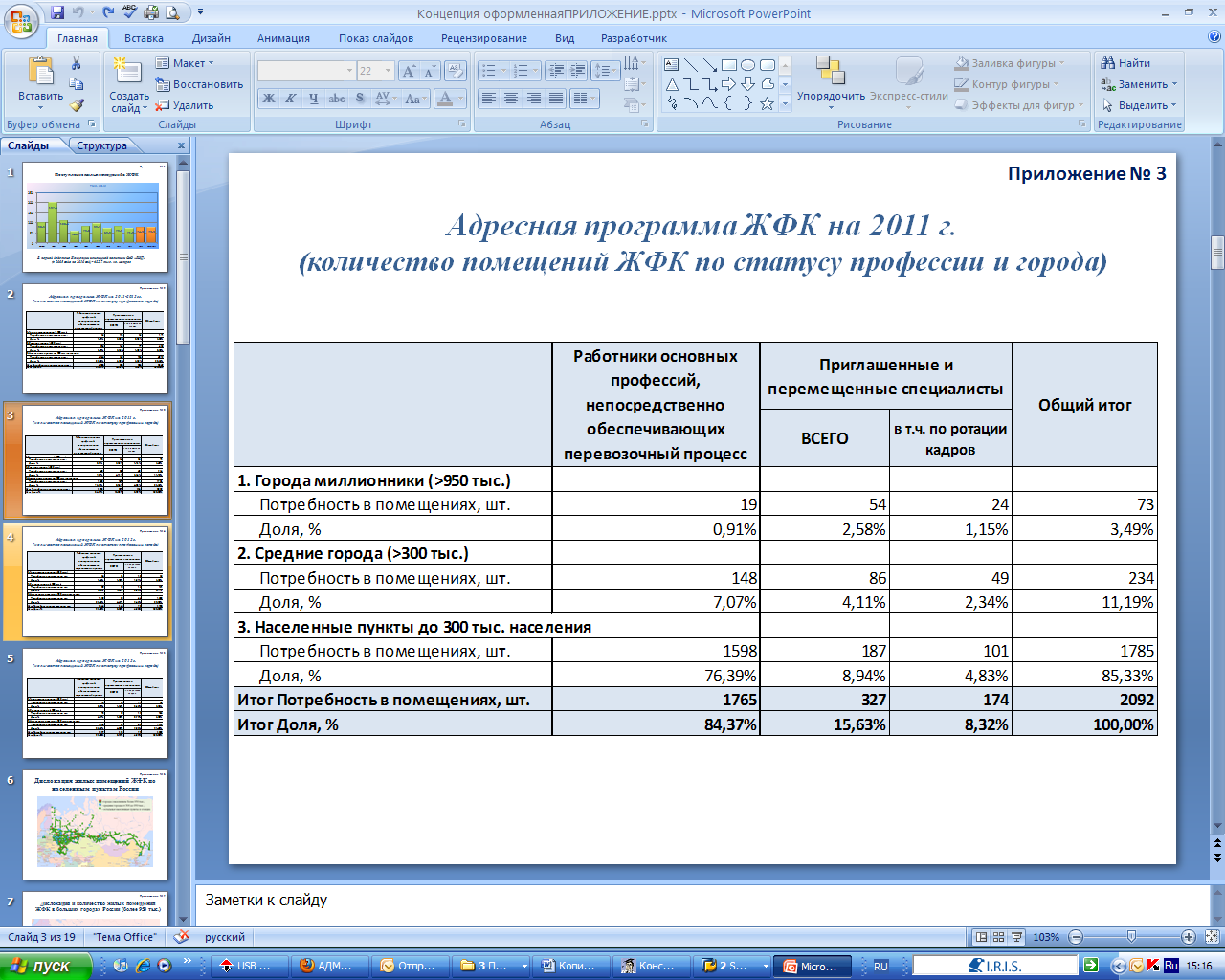
Task: Open the Вставка ribbon tab
Action: (x=144, y=38)
